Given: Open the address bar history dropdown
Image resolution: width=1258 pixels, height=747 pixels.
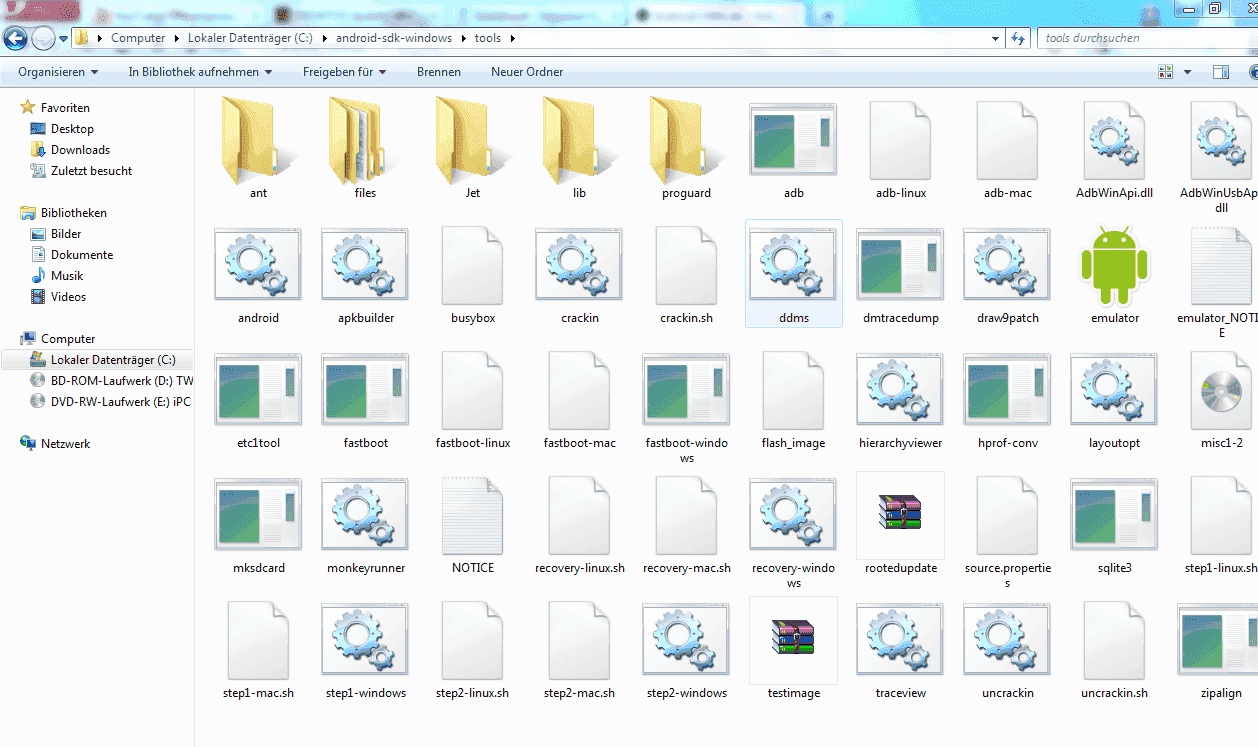Looking at the screenshot, I should (x=996, y=39).
